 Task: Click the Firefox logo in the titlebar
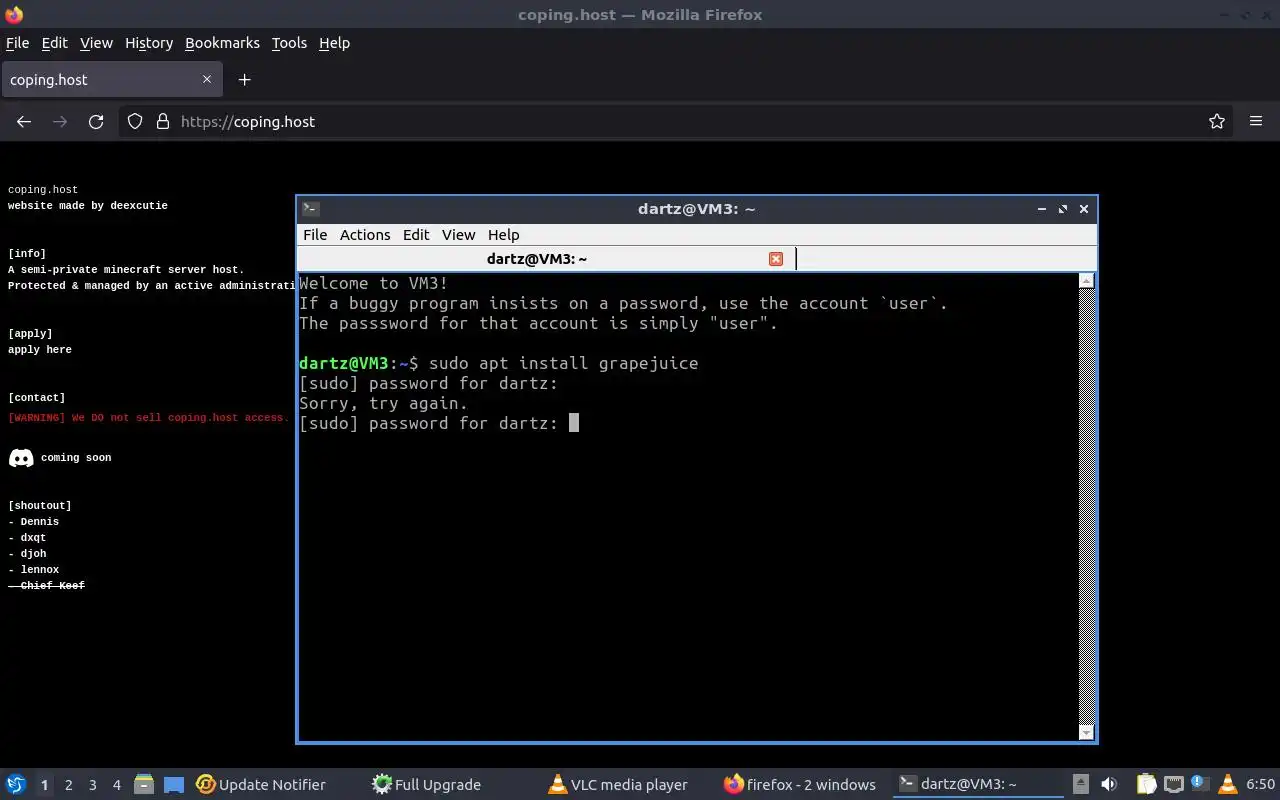tap(13, 14)
